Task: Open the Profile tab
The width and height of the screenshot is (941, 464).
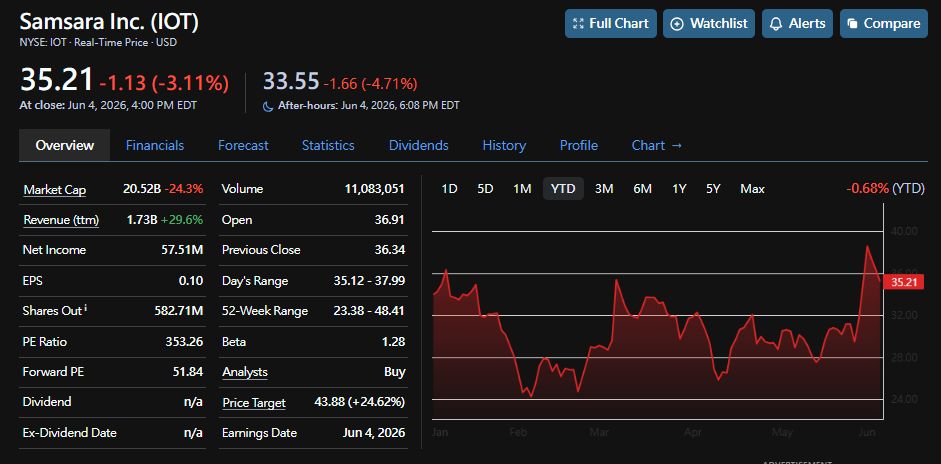Action: click(579, 145)
